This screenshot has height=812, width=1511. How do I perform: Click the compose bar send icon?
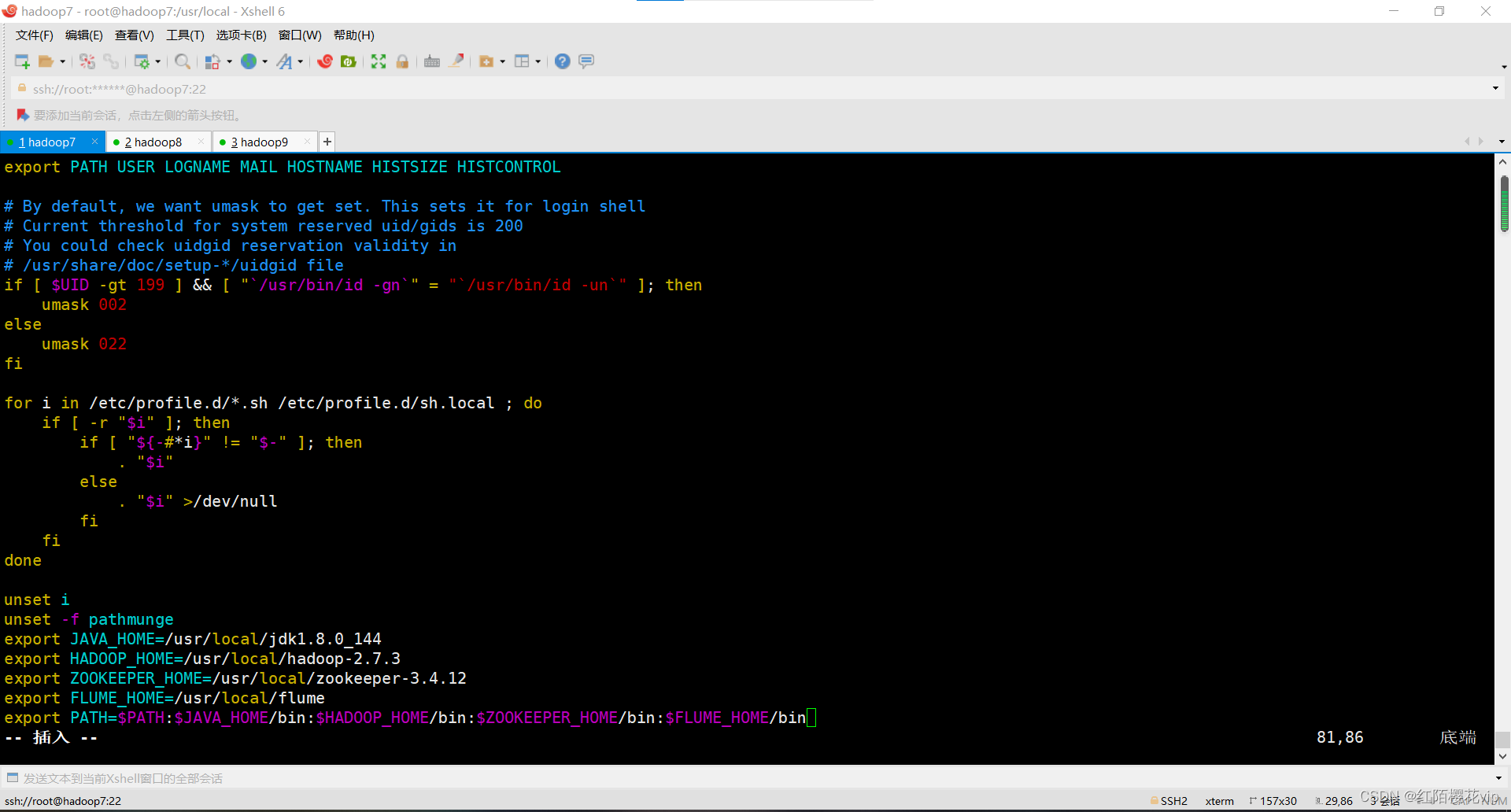pyautogui.click(x=12, y=778)
